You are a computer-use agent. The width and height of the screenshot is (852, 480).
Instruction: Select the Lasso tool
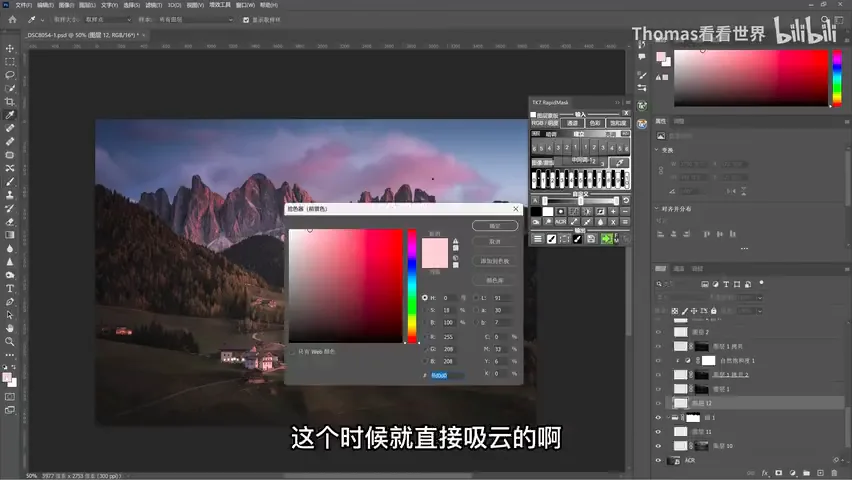10,75
